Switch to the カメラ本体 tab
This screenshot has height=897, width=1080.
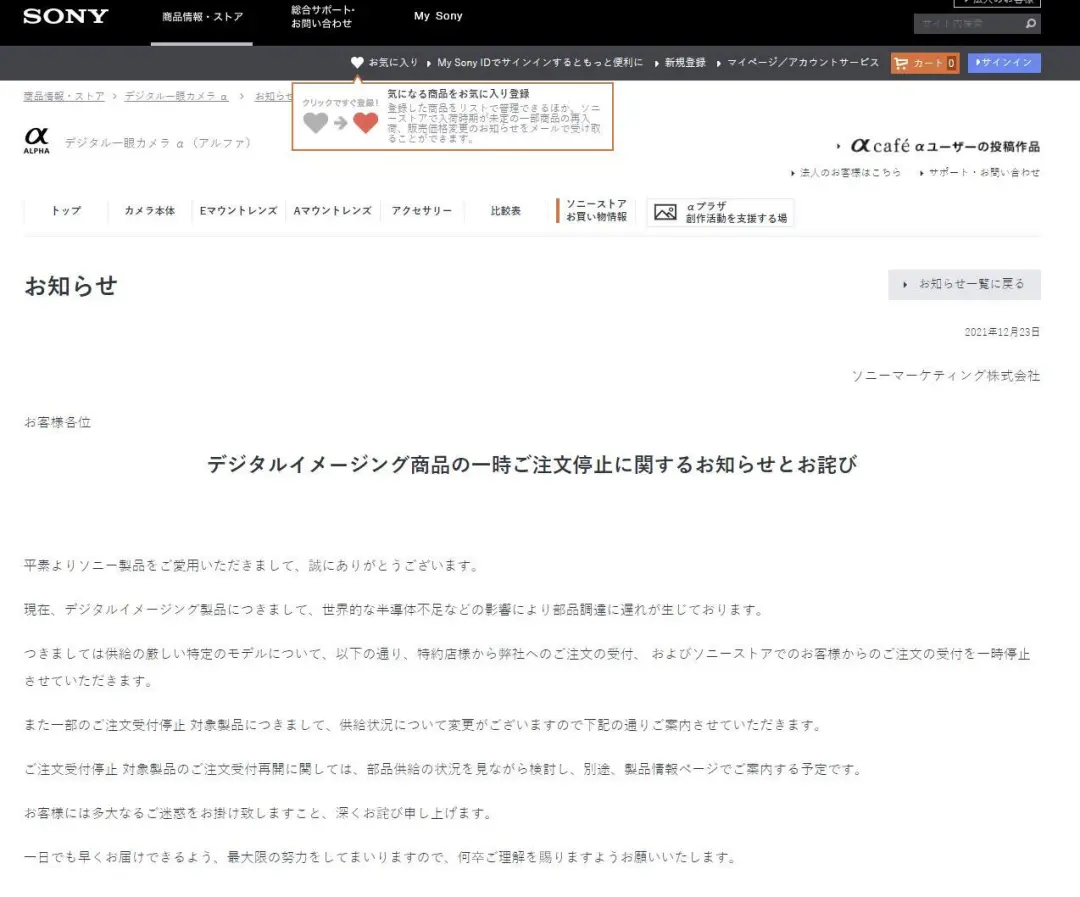click(150, 211)
